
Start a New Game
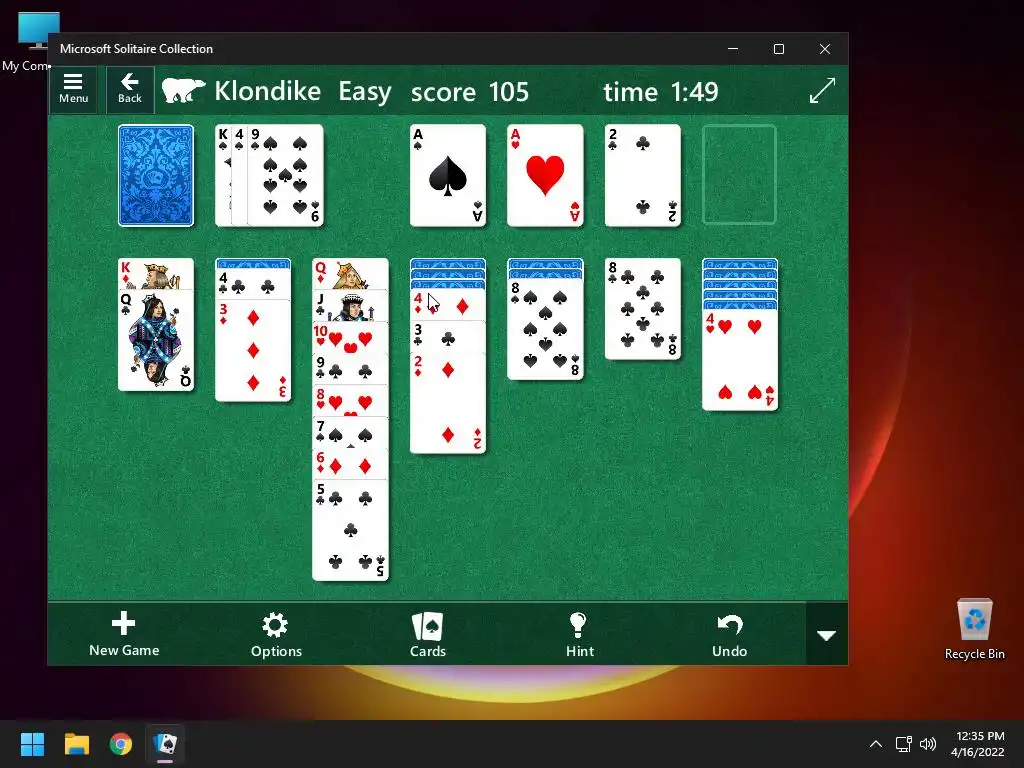pos(124,634)
